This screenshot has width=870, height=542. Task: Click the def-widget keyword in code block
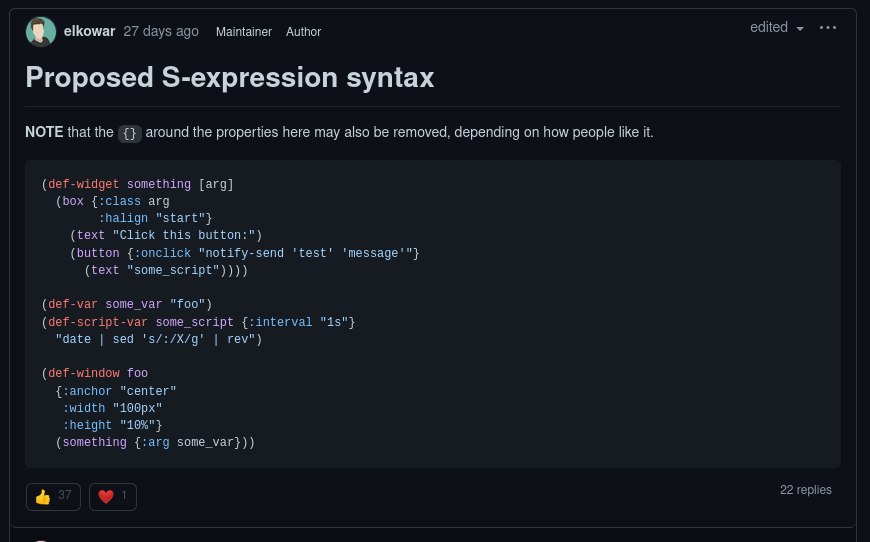(83, 184)
